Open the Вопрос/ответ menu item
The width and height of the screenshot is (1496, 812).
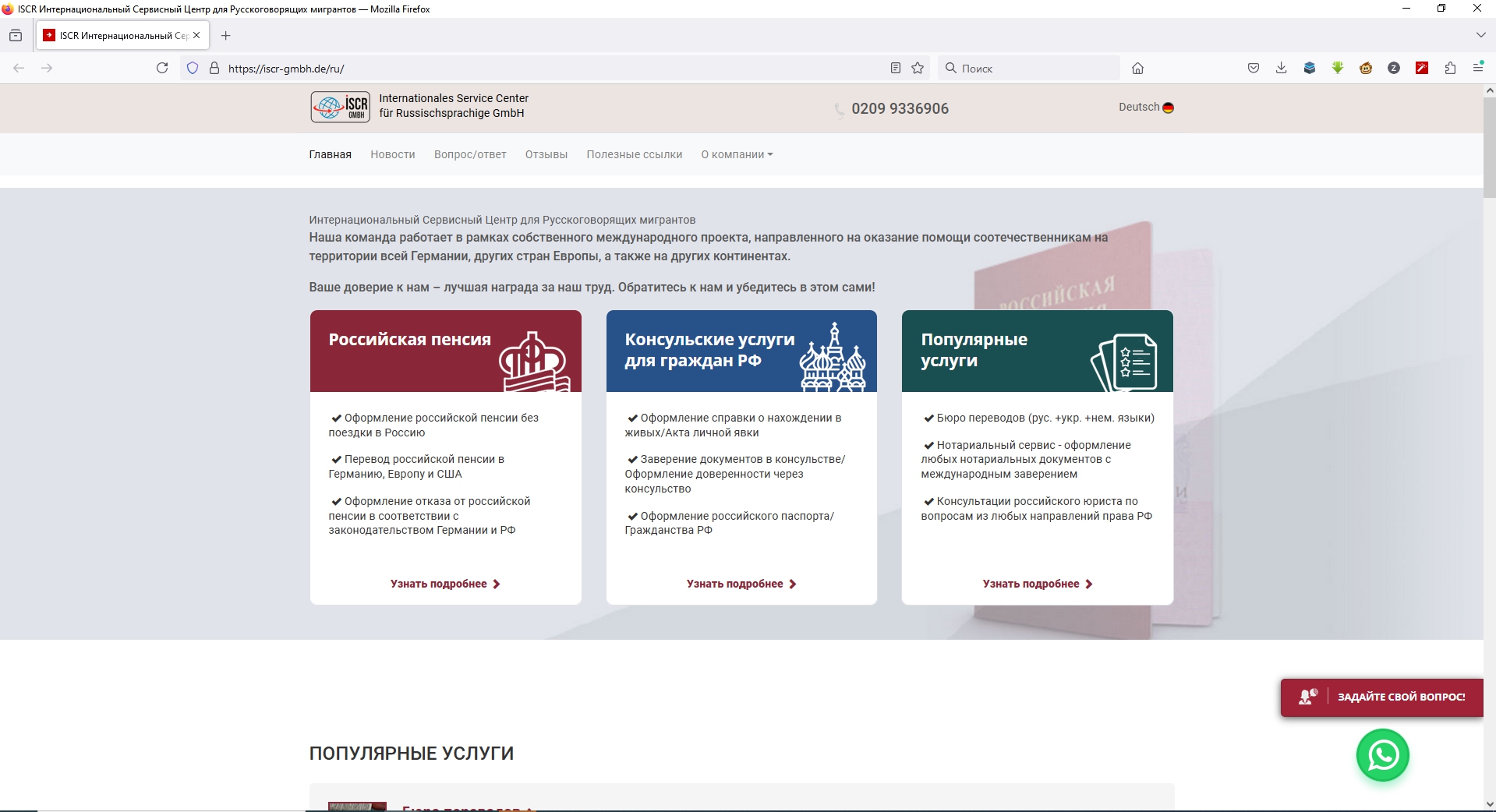coord(470,154)
